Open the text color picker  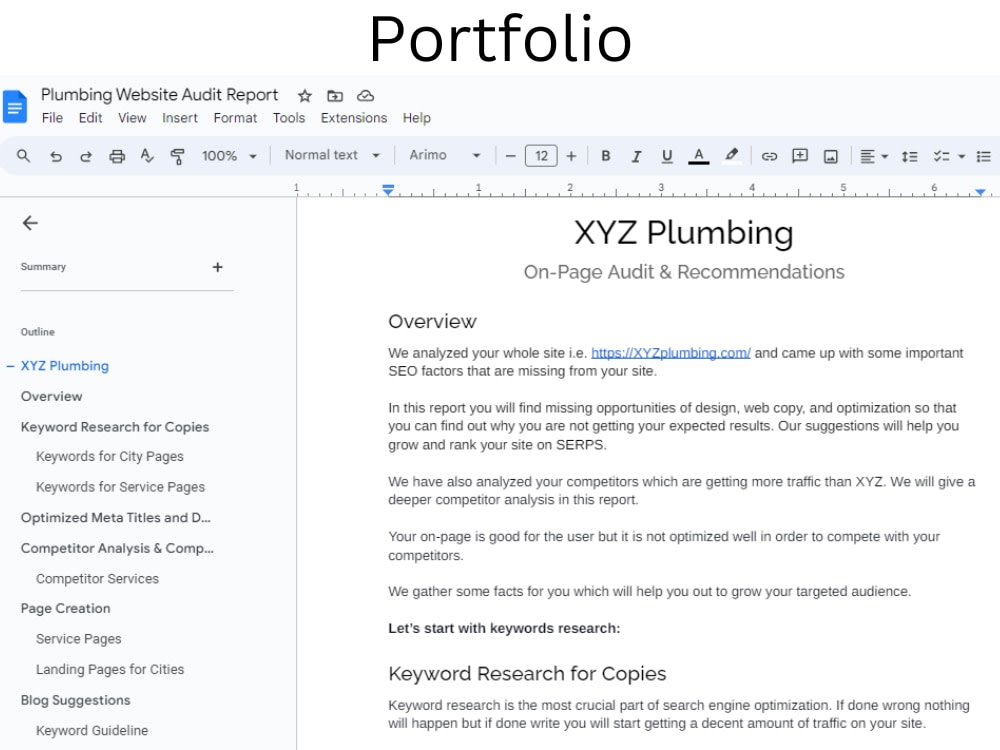coord(699,156)
